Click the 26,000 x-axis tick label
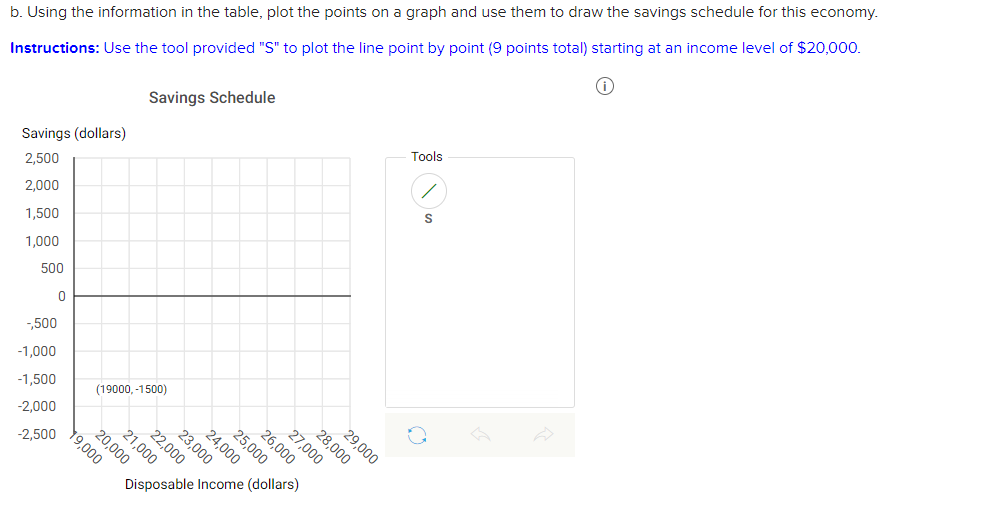982x505 pixels. [277, 448]
